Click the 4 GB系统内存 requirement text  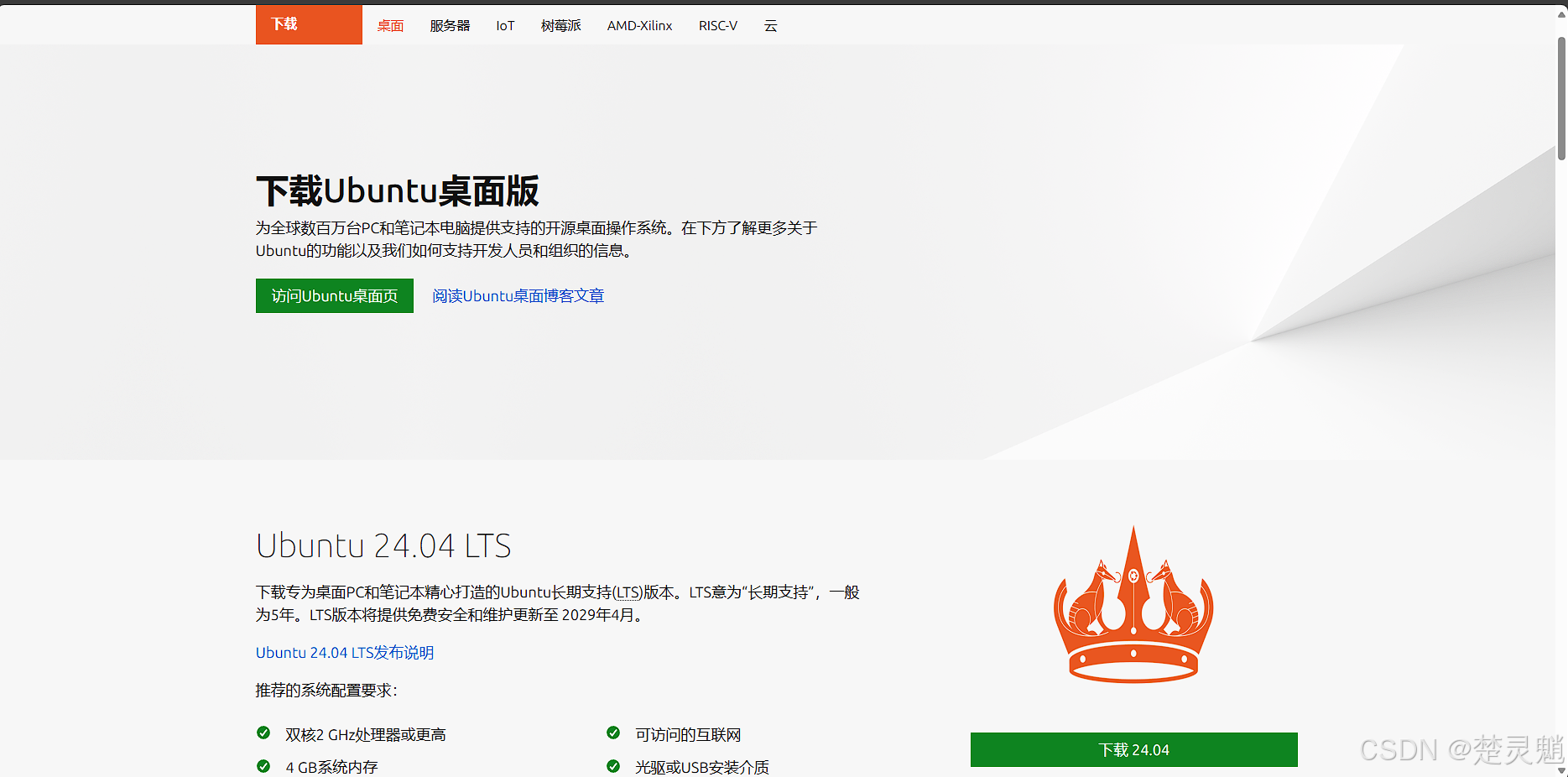331,767
